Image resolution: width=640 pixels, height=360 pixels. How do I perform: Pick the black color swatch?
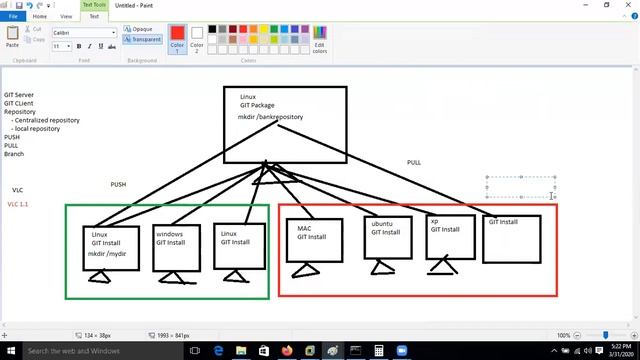pos(212,29)
